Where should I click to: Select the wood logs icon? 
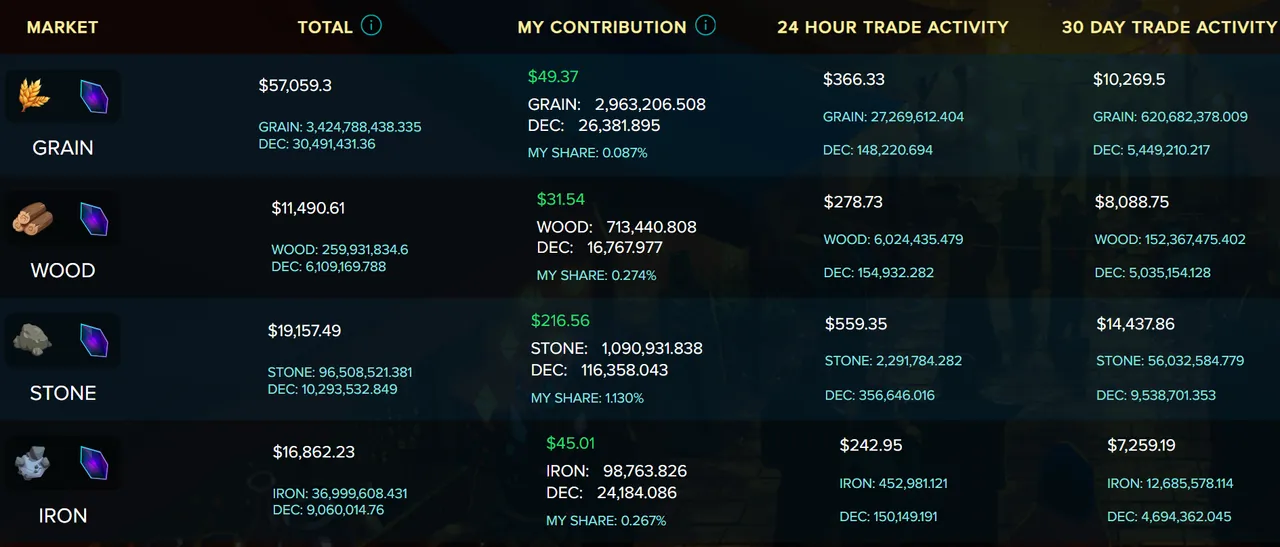point(33,219)
